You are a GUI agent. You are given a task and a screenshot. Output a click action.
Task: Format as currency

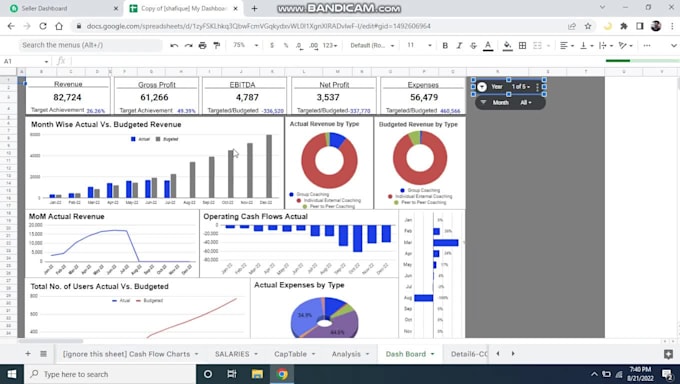272,46
